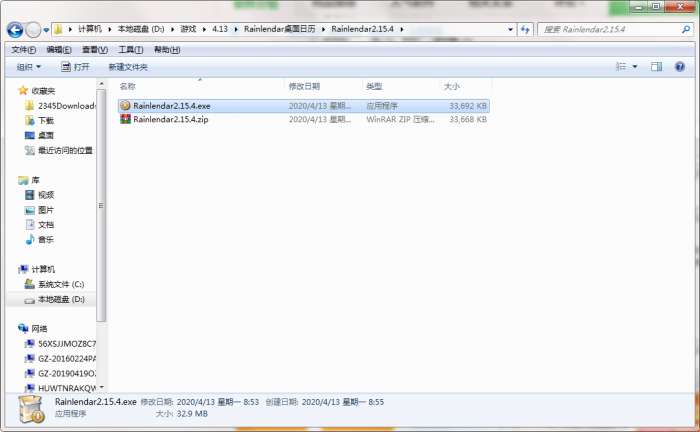The image size is (700, 432).
Task: Select the Rainlendar2.15.4.exe file icon
Action: point(125,106)
